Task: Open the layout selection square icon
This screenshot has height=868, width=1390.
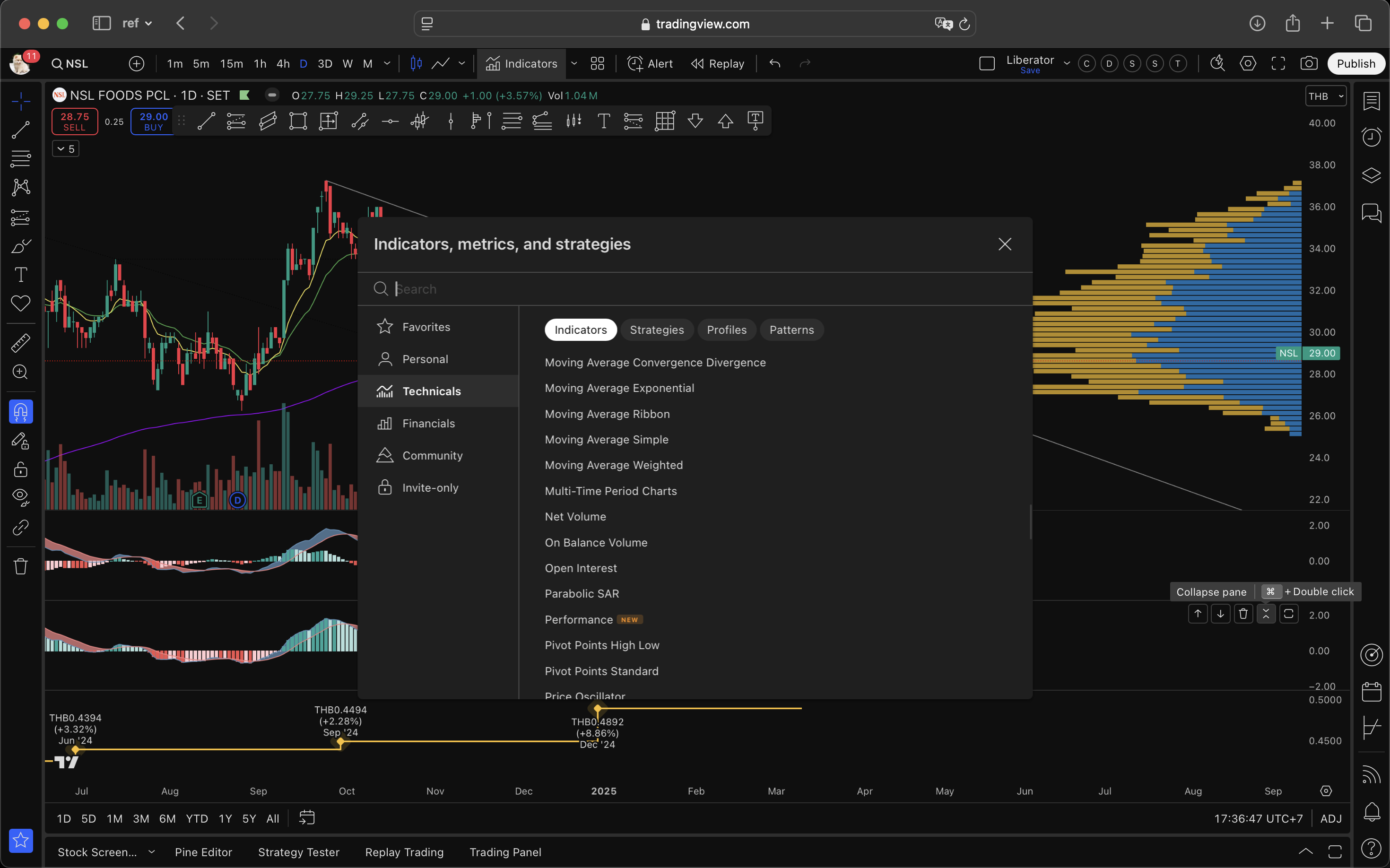Action: (987, 64)
